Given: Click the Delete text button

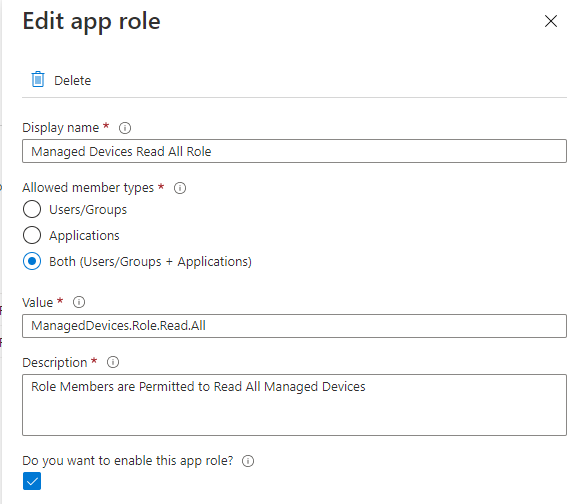Looking at the screenshot, I should pos(72,80).
